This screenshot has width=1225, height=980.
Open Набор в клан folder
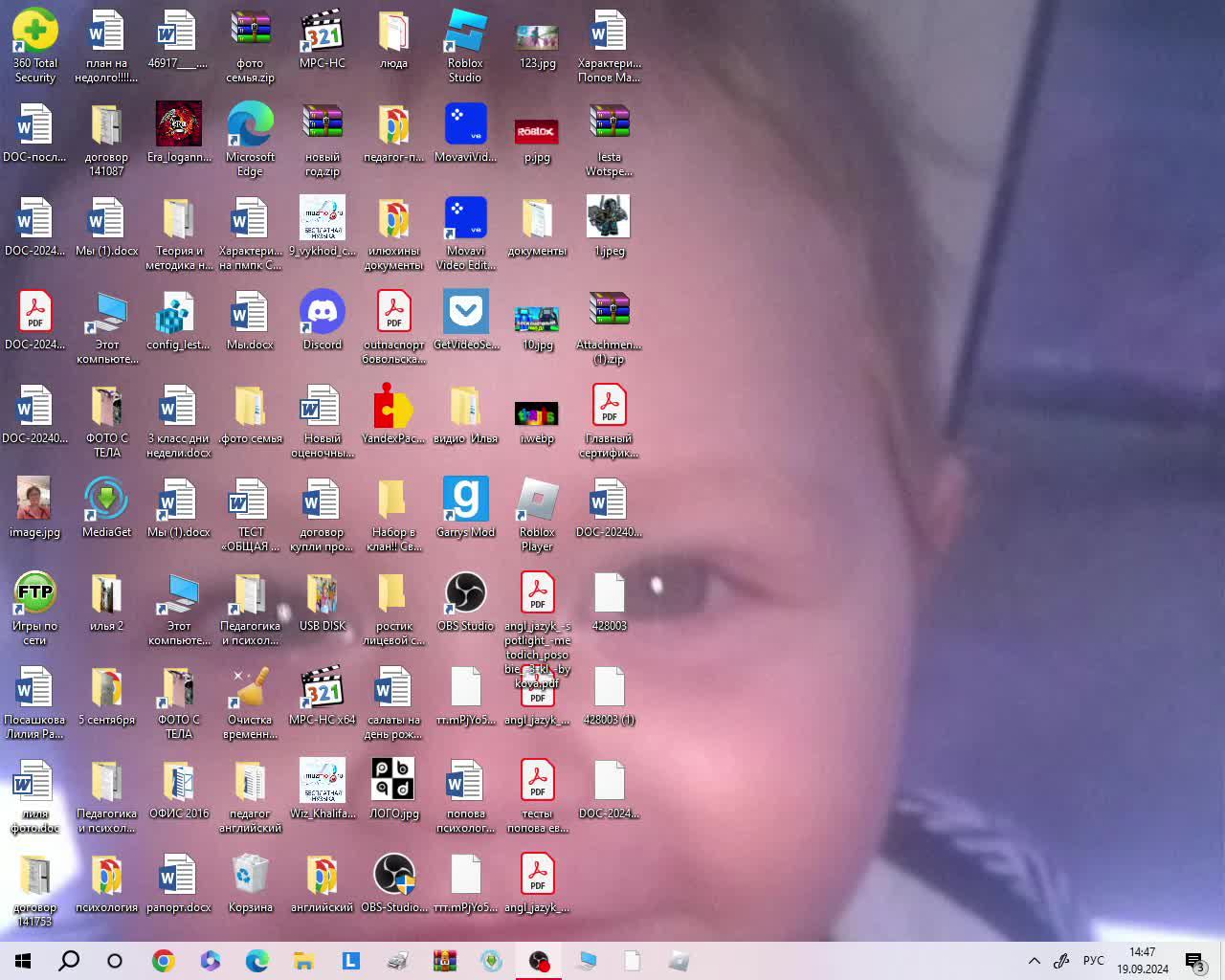[393, 514]
